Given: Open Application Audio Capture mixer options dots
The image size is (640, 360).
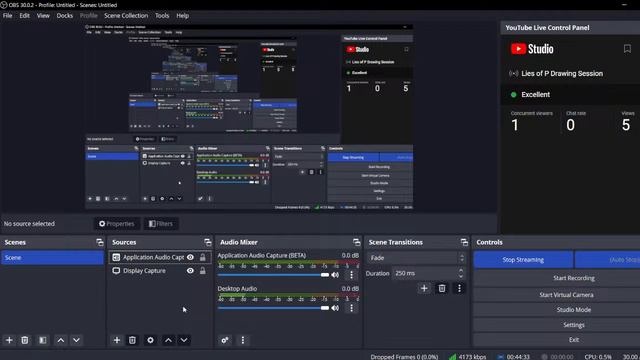Looking at the screenshot, I should (x=351, y=275).
